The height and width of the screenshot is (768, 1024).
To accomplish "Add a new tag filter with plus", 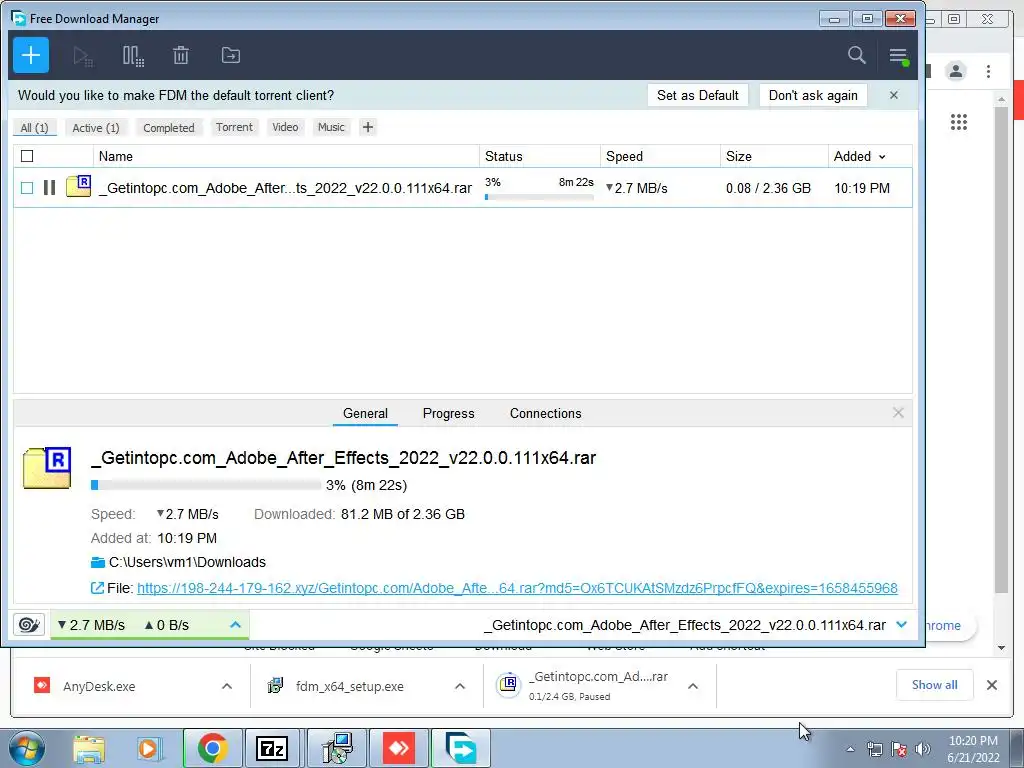I will point(368,127).
